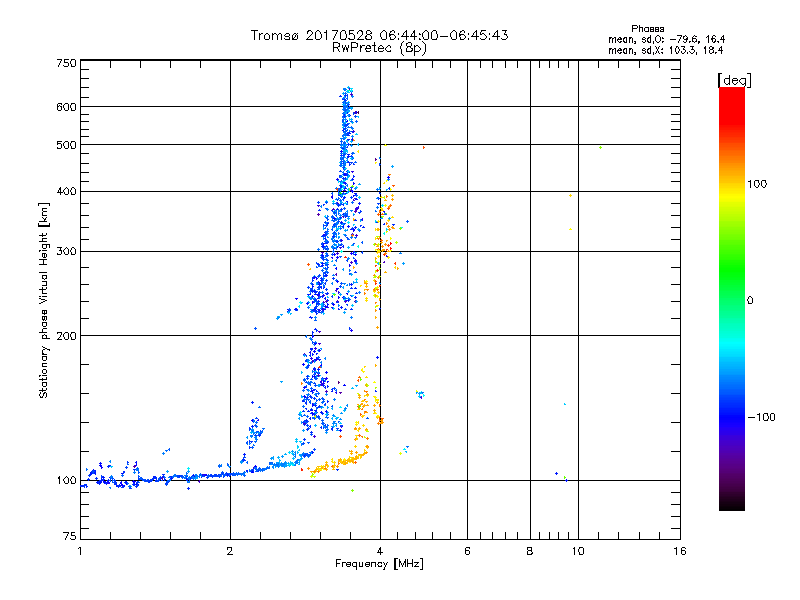Click y-axis tick label '500'

click(x=67, y=145)
